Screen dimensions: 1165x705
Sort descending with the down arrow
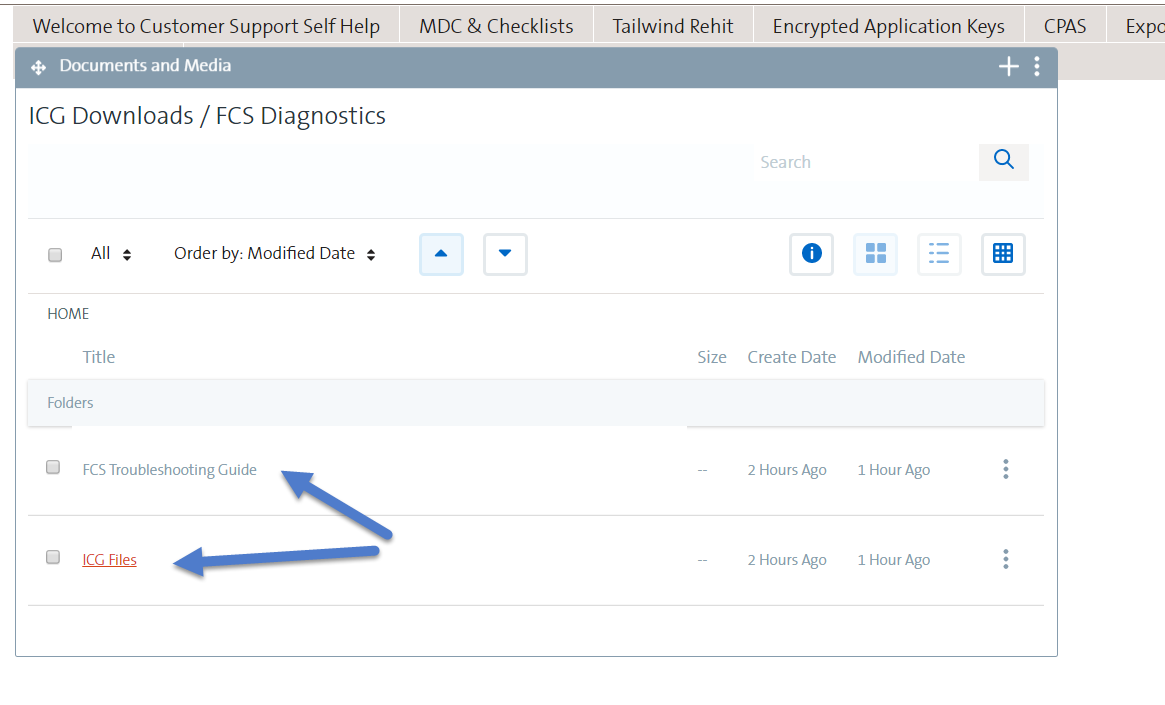point(505,254)
